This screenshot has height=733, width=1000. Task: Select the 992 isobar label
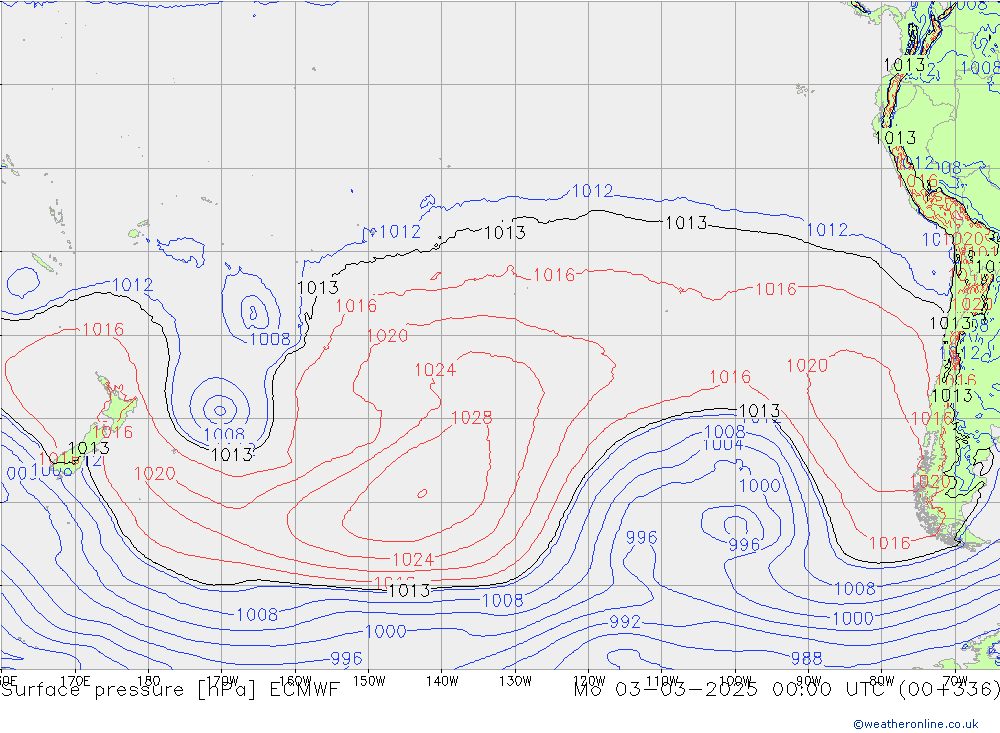pos(624,621)
